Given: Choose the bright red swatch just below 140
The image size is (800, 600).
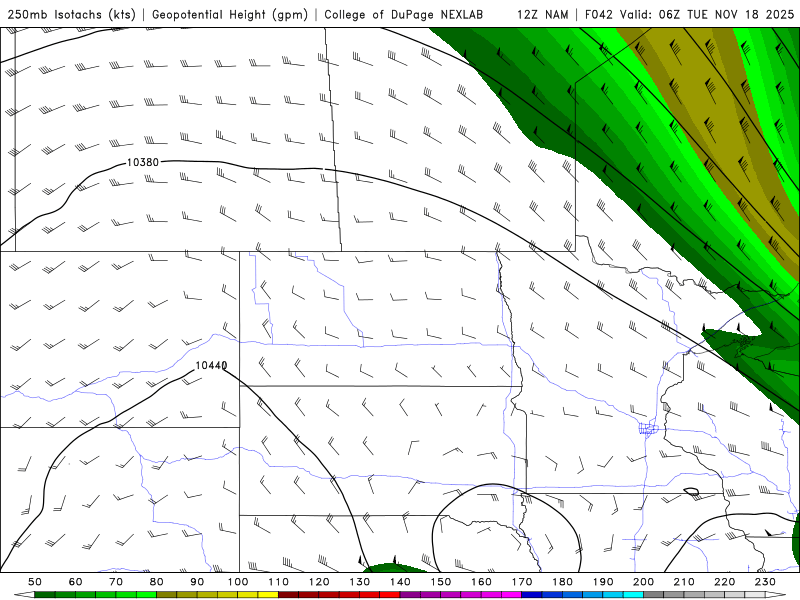Looking at the screenshot, I should (390, 594).
